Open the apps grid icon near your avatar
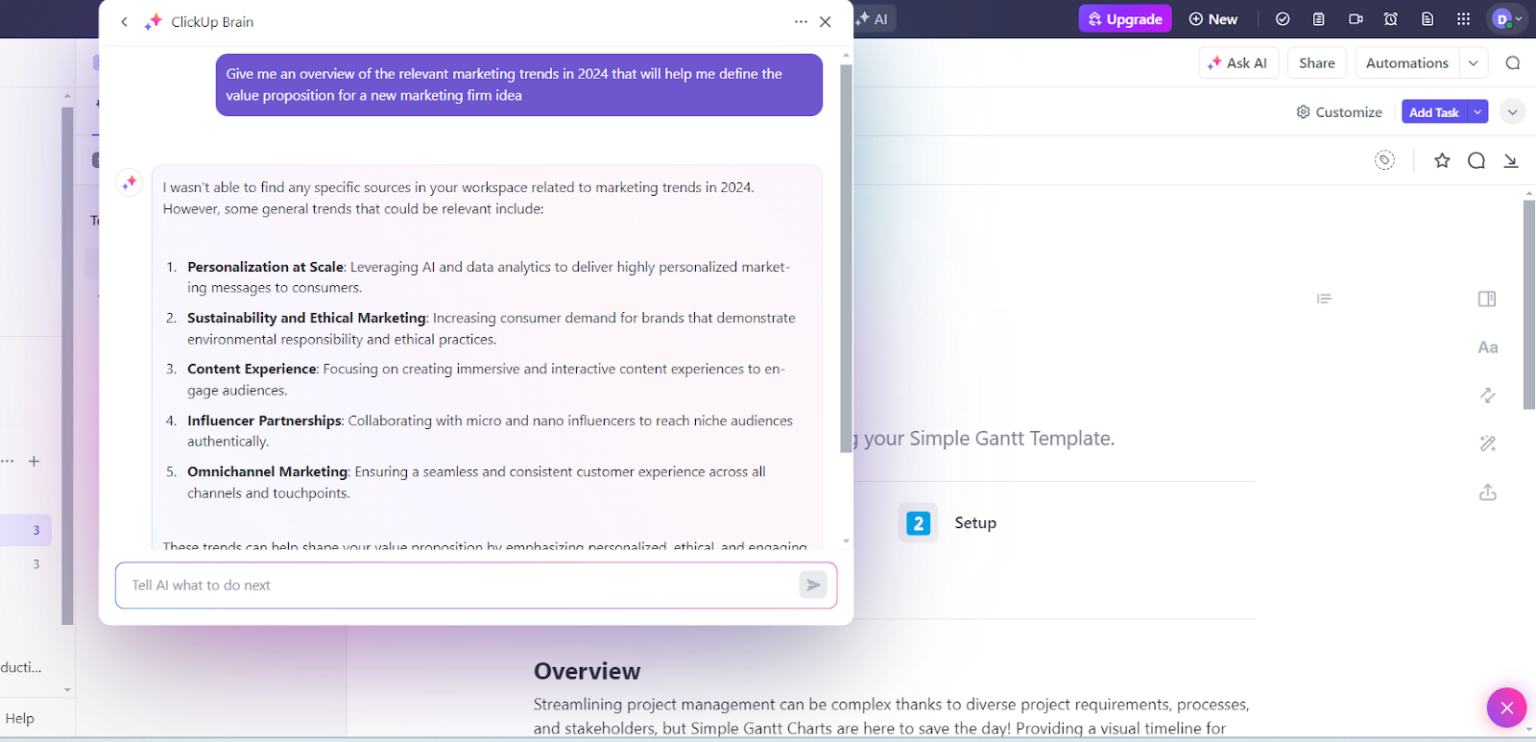Screen dimensions: 1536x742 point(1462,19)
